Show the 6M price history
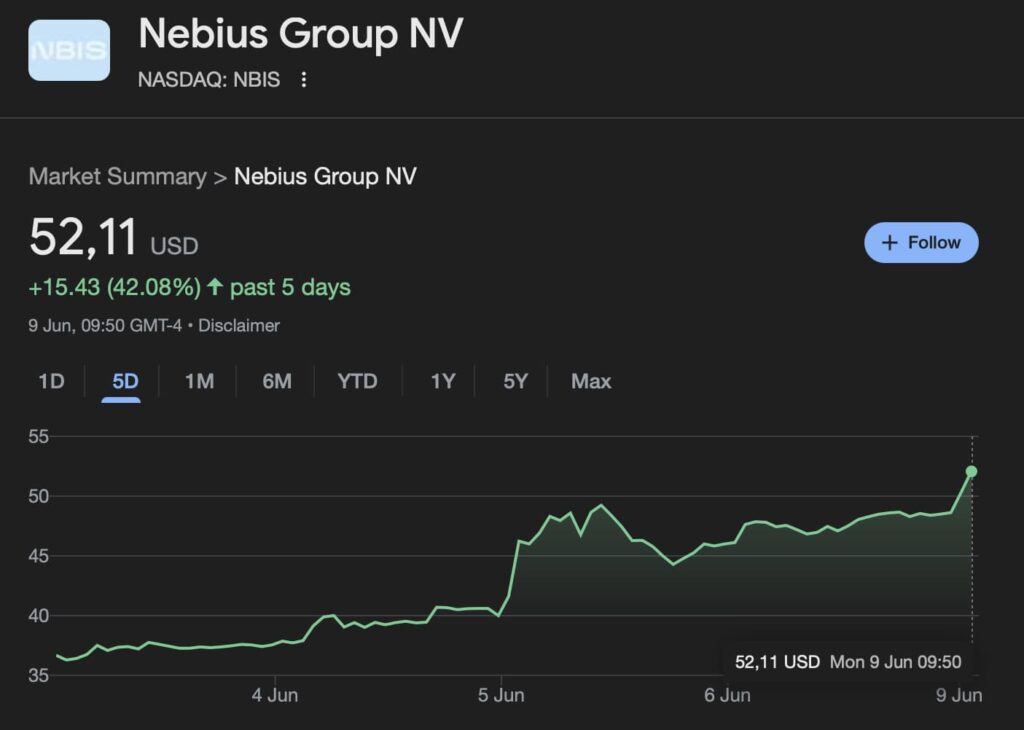 (x=277, y=381)
